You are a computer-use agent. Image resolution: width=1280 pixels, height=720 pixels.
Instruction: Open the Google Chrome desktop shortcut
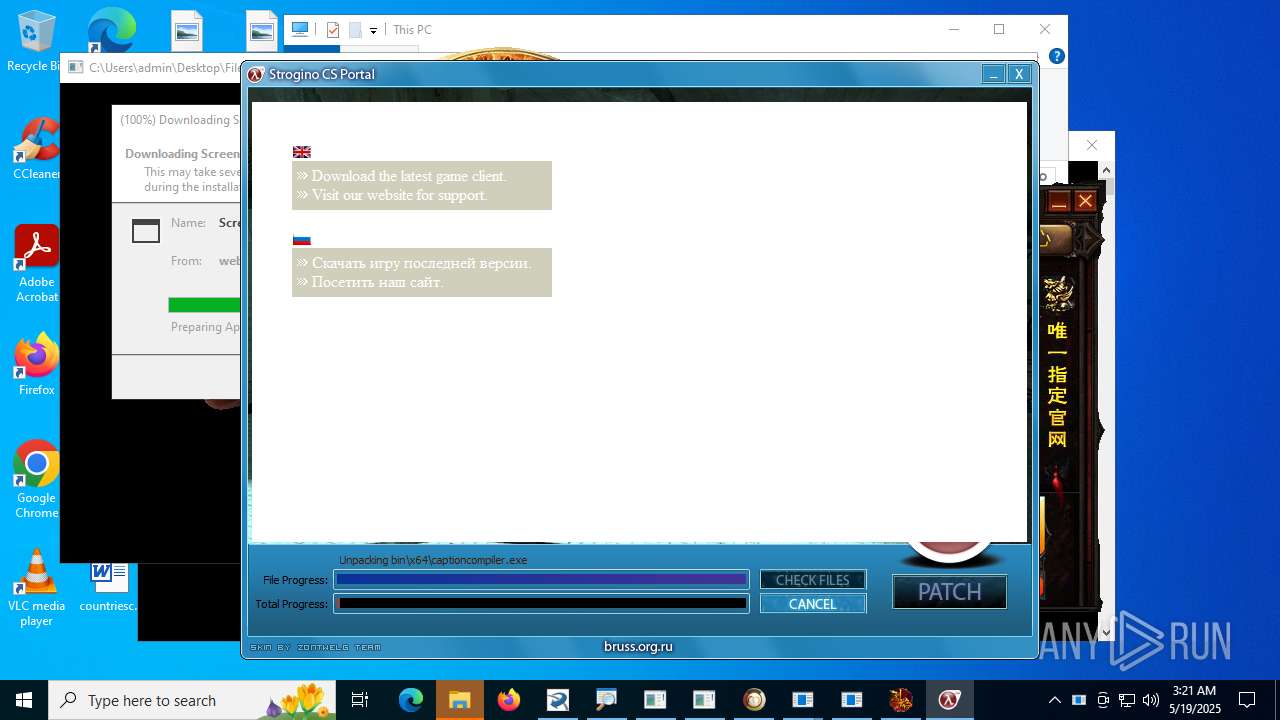(36, 480)
